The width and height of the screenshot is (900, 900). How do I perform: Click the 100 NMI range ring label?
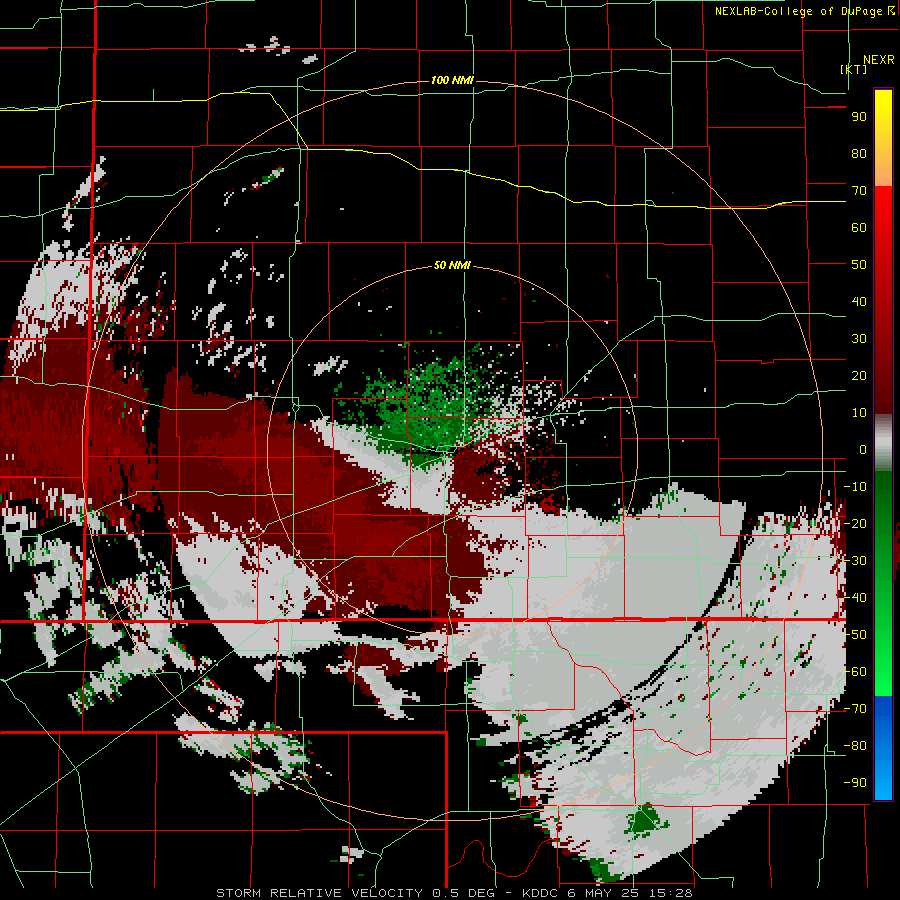(x=452, y=80)
